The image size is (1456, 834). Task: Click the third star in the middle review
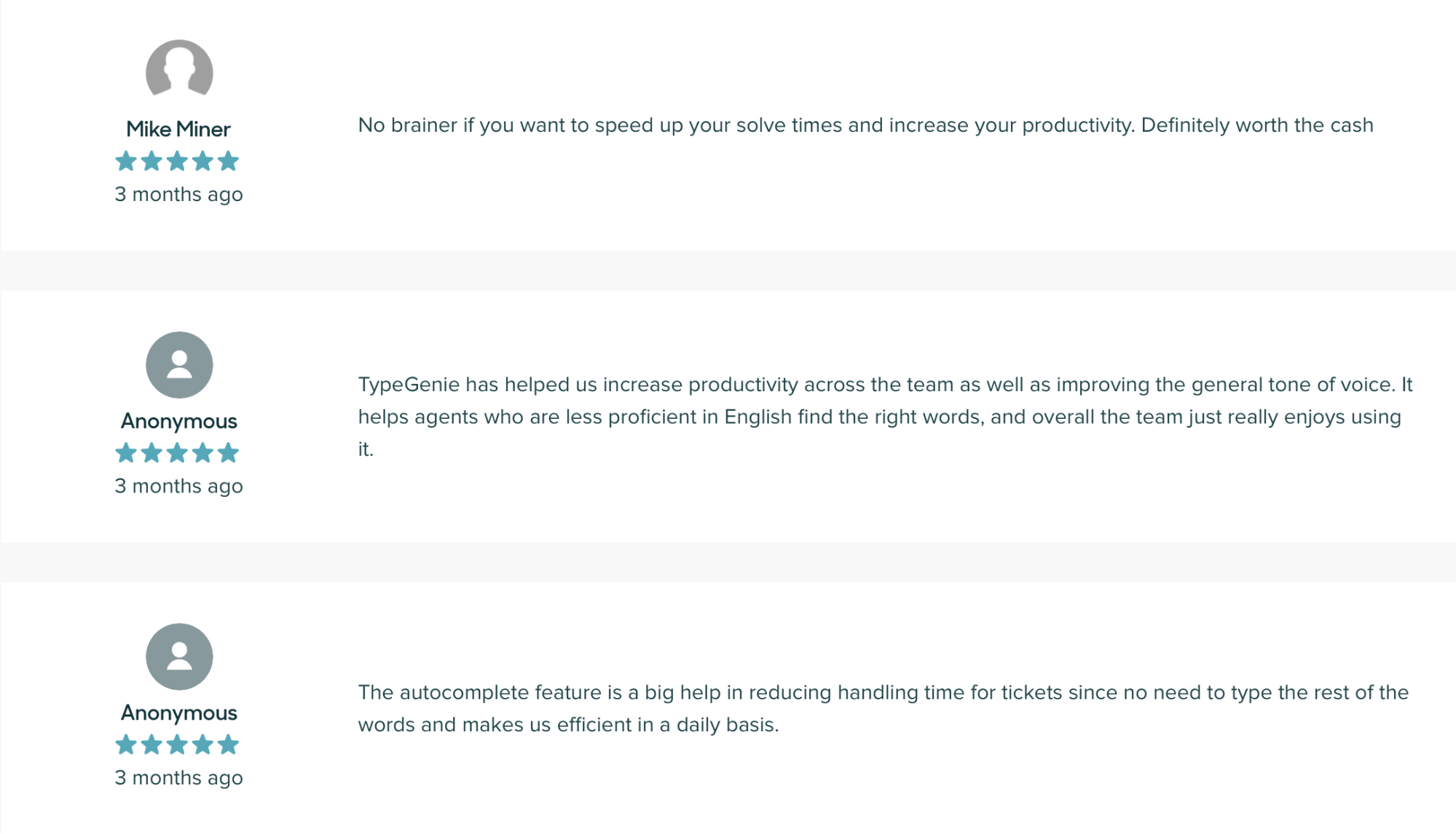click(177, 453)
